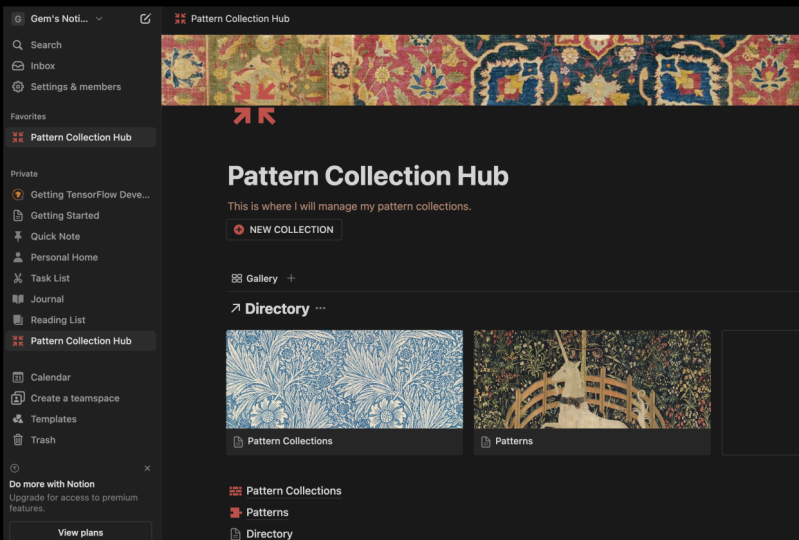The height and width of the screenshot is (540, 799).
Task: Click the Templates label in the sidebar
Action: point(54,419)
